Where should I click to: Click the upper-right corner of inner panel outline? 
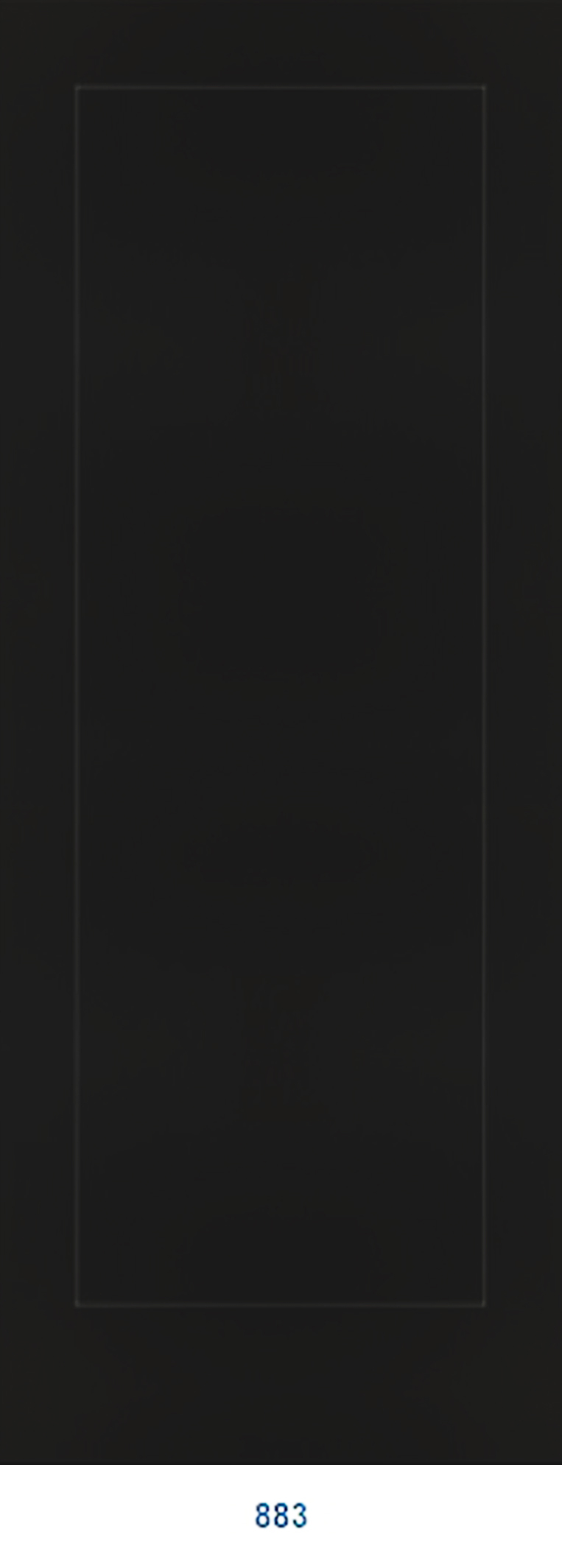tap(483, 88)
